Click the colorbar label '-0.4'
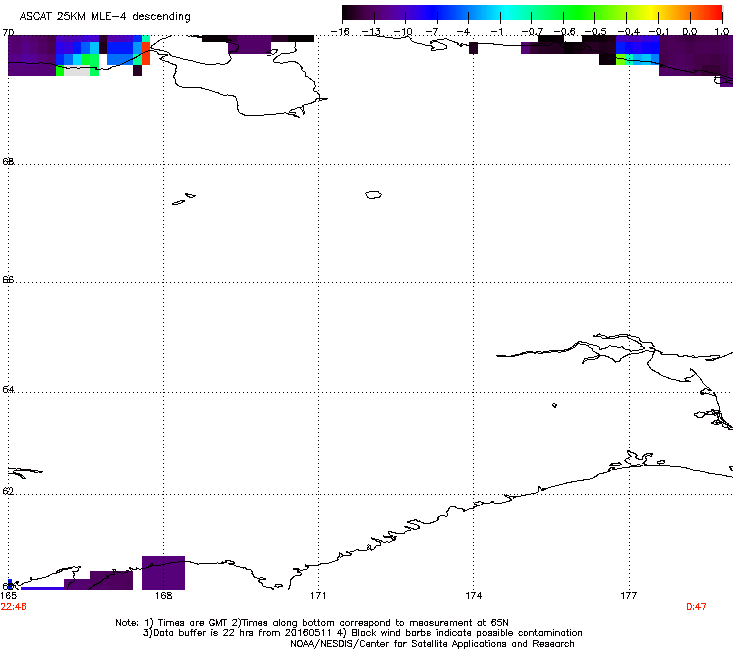 (629, 32)
